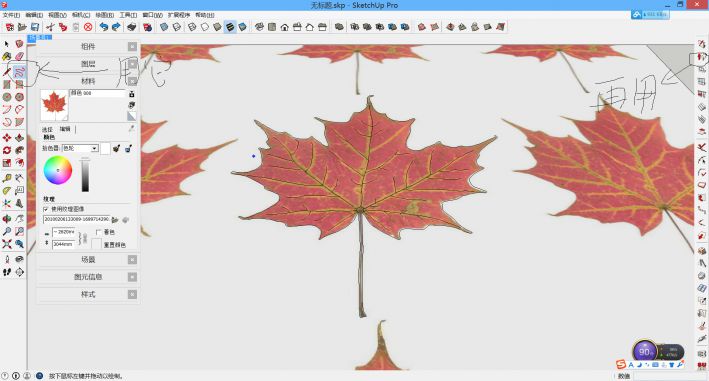Open the 窗口 Window menu
The height and width of the screenshot is (381, 709).
click(x=152, y=15)
